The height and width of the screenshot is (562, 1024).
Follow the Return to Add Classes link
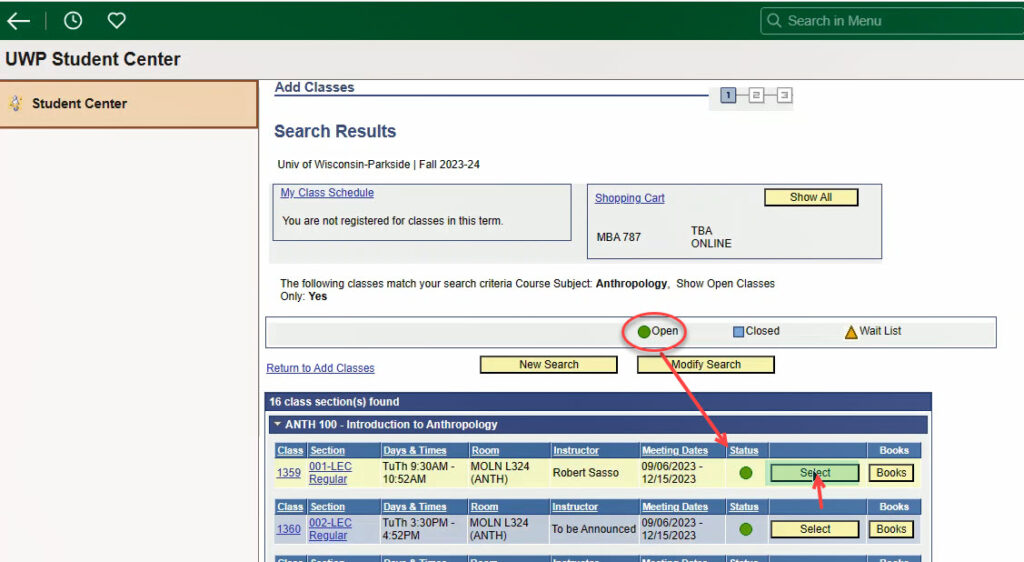point(321,368)
